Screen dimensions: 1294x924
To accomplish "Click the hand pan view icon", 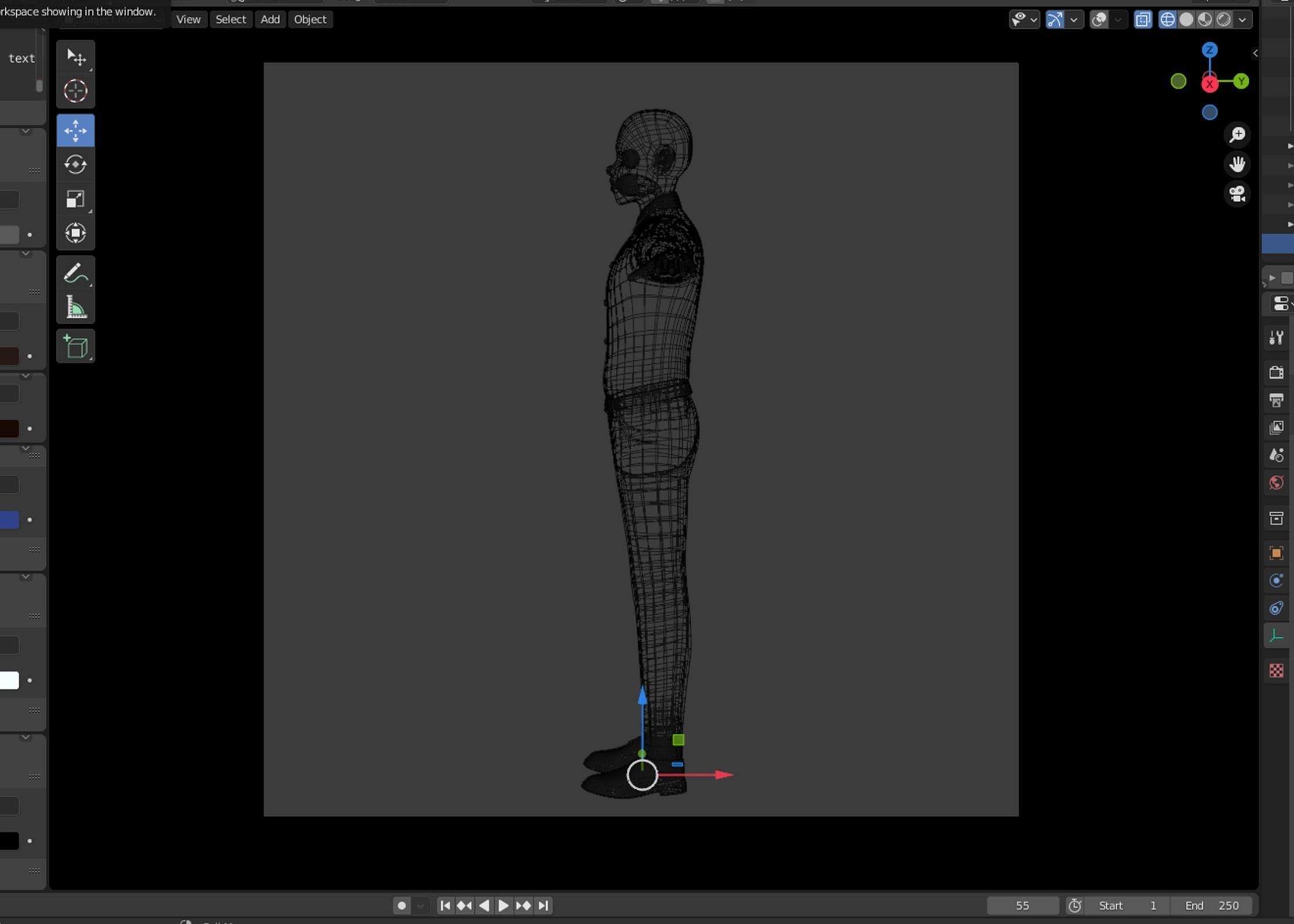I will click(x=1237, y=164).
